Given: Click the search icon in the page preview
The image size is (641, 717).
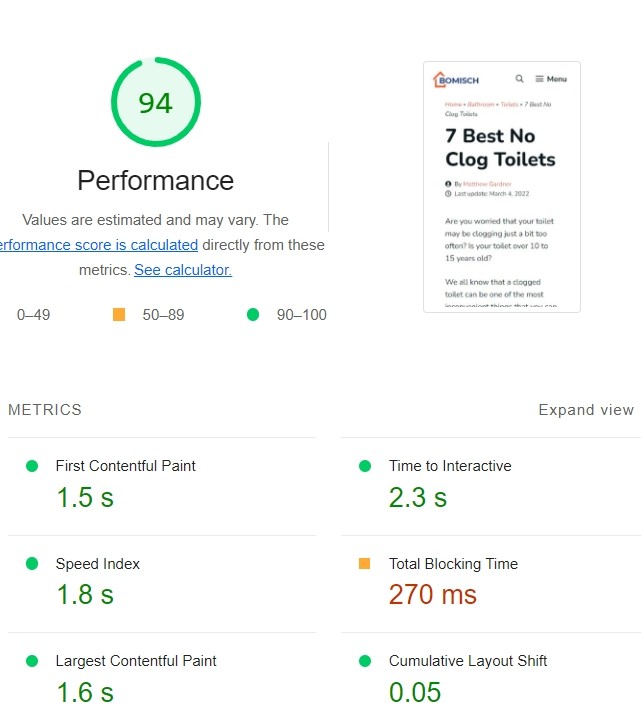Looking at the screenshot, I should coord(519,79).
